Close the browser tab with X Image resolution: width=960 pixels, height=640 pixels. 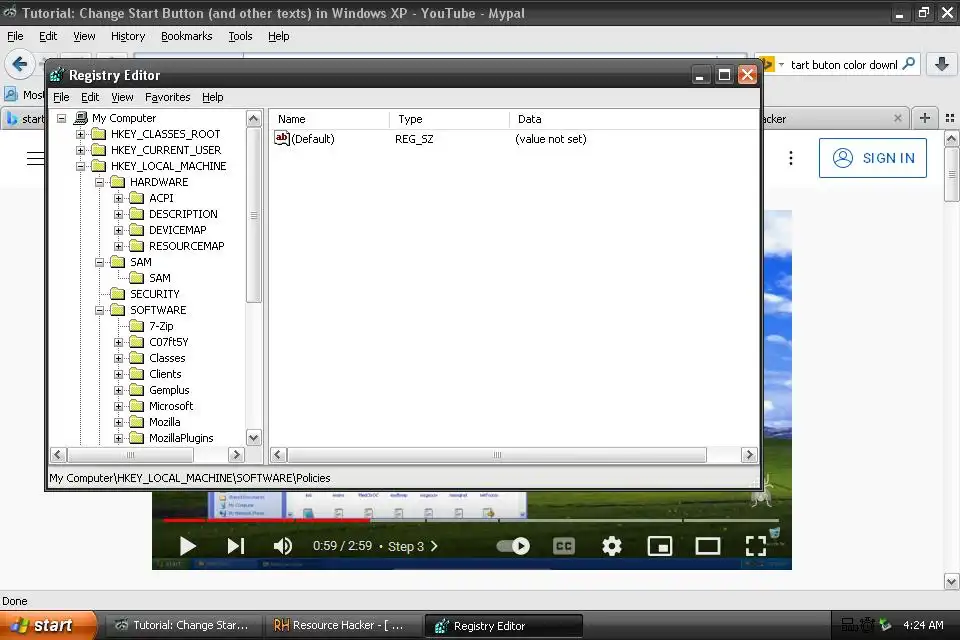point(898,118)
